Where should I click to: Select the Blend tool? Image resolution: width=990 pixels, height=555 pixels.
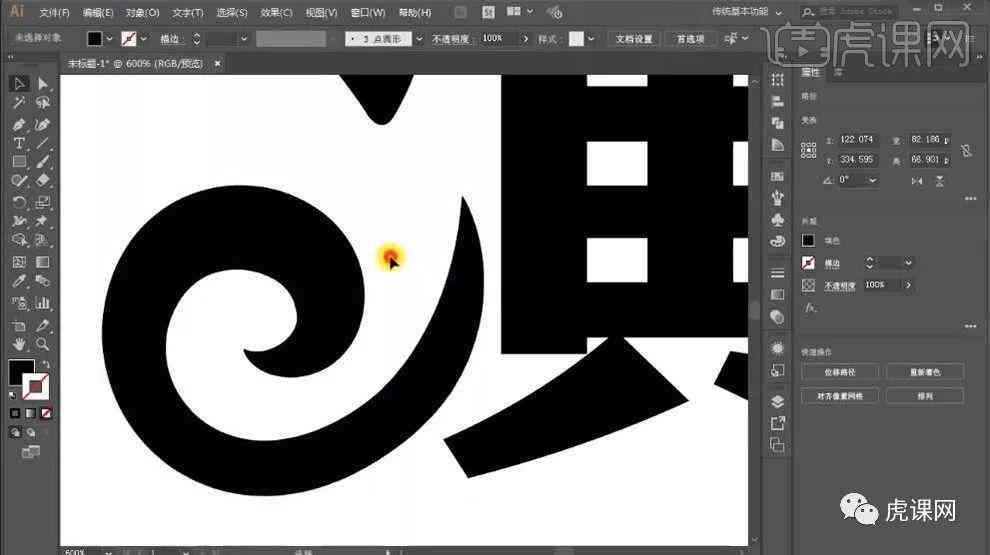coord(42,281)
